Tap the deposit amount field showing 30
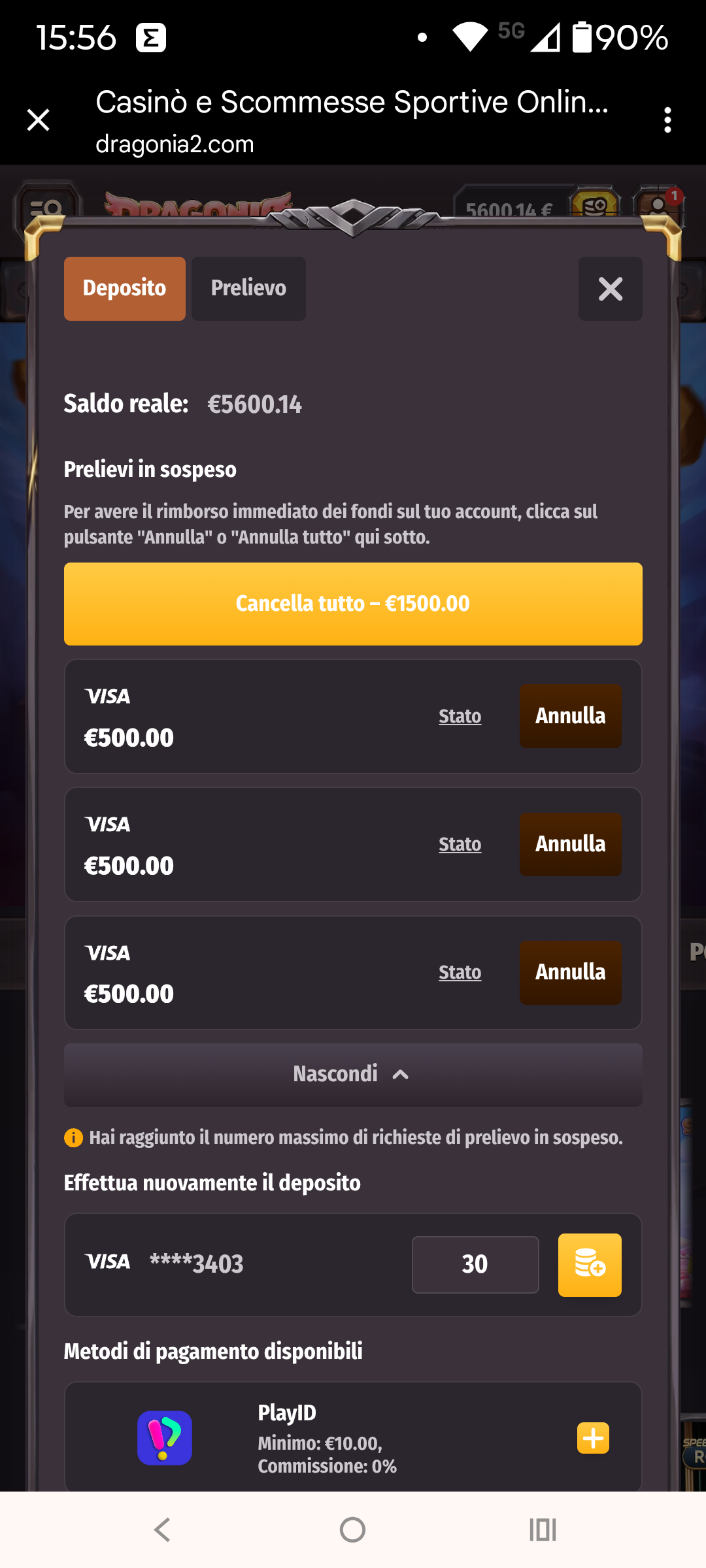This screenshot has width=706, height=1568. point(475,1265)
